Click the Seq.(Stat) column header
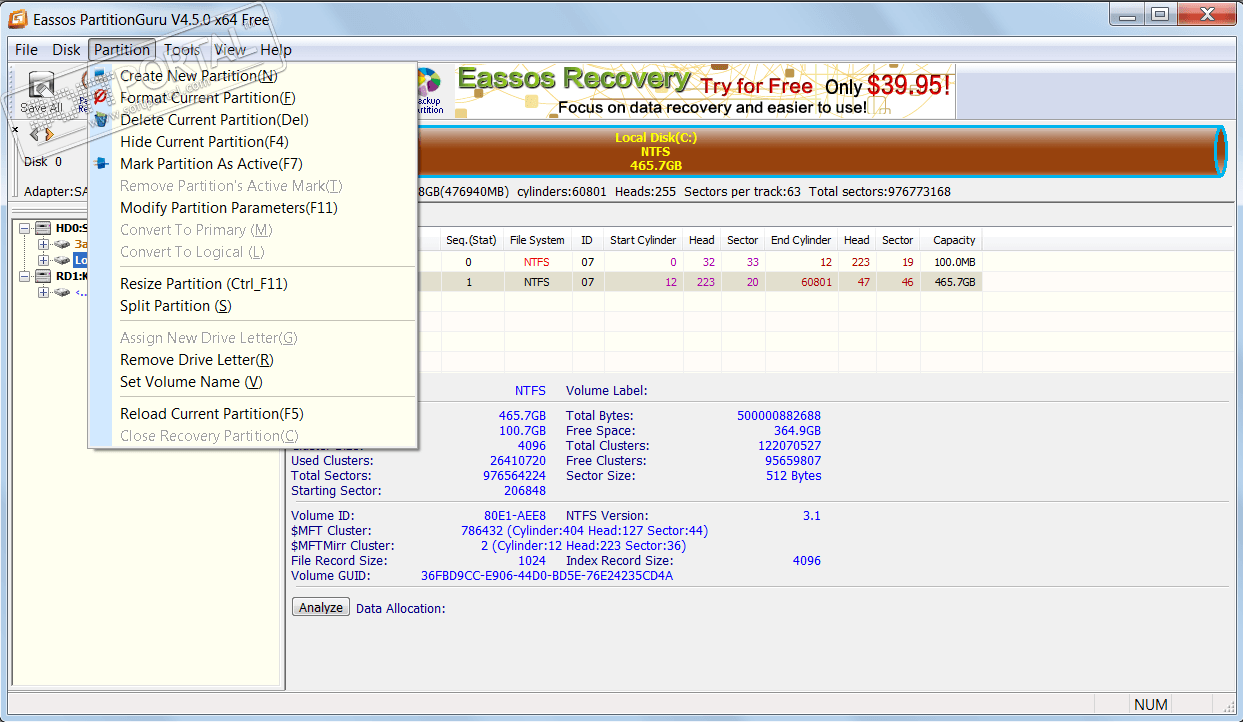This screenshot has height=722, width=1243. coord(471,240)
